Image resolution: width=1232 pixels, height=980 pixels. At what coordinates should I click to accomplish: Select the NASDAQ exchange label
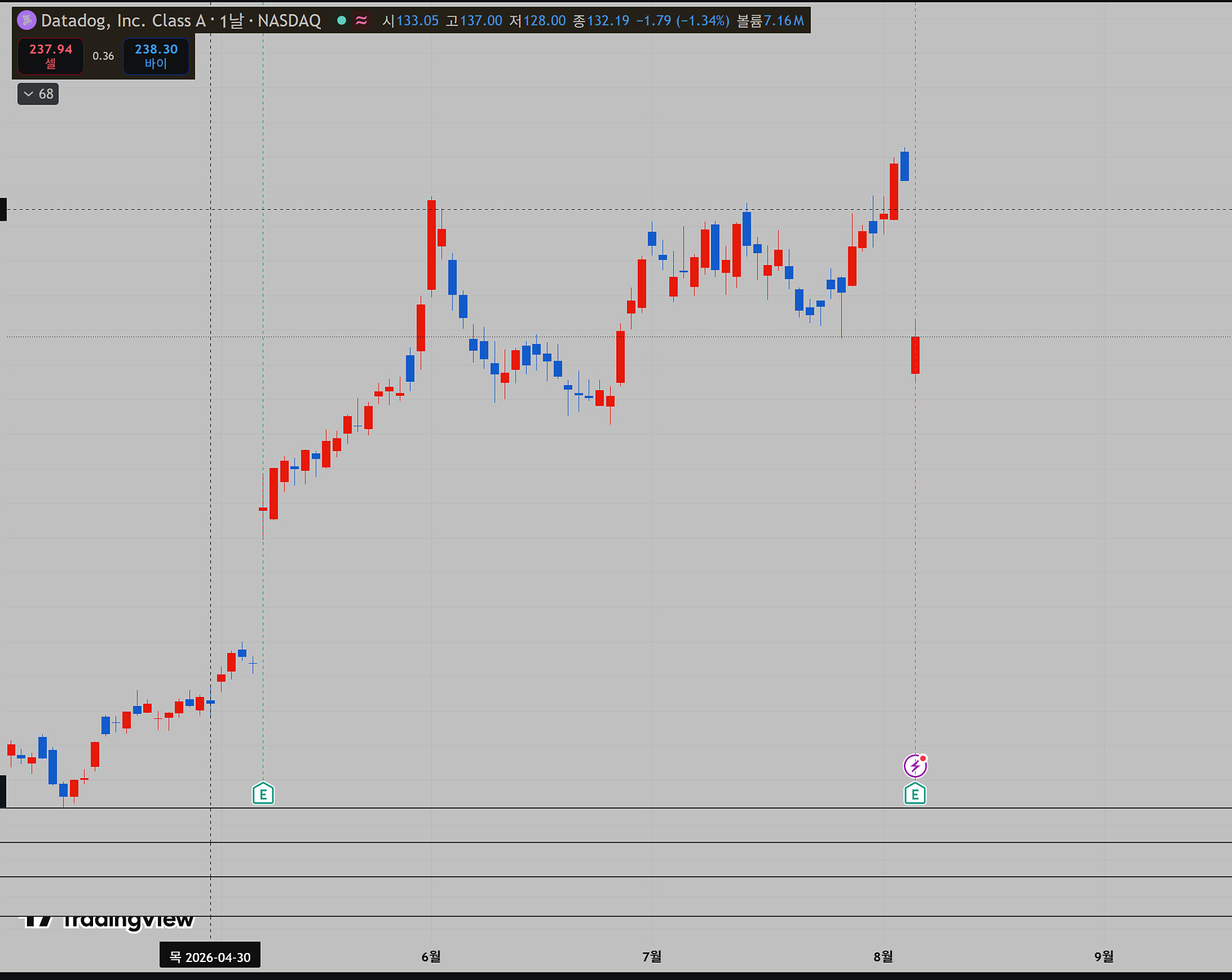pos(289,21)
